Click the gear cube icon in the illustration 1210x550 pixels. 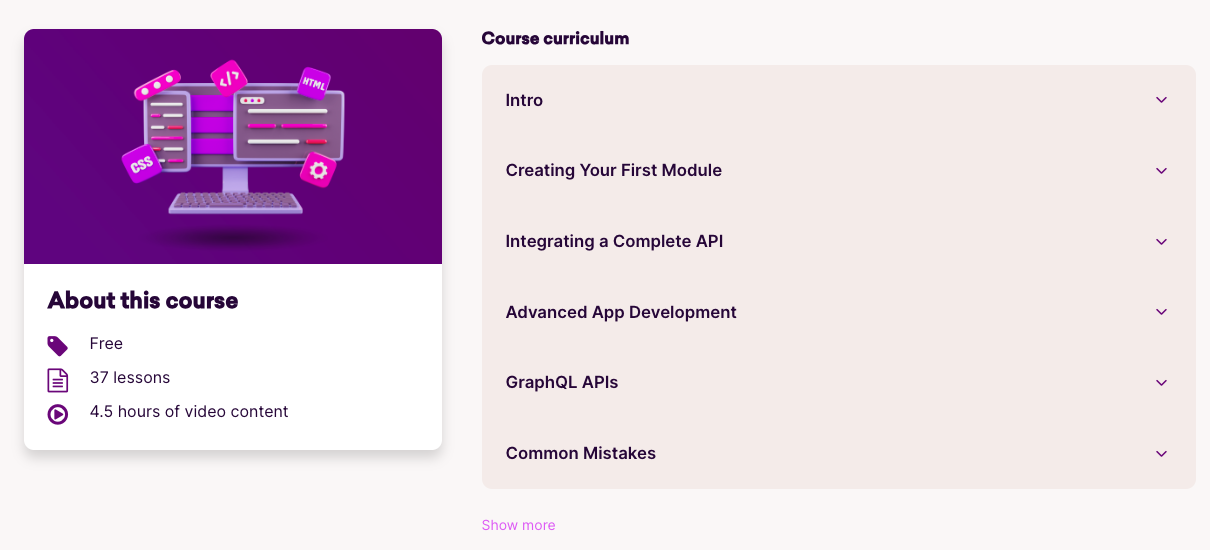[319, 170]
